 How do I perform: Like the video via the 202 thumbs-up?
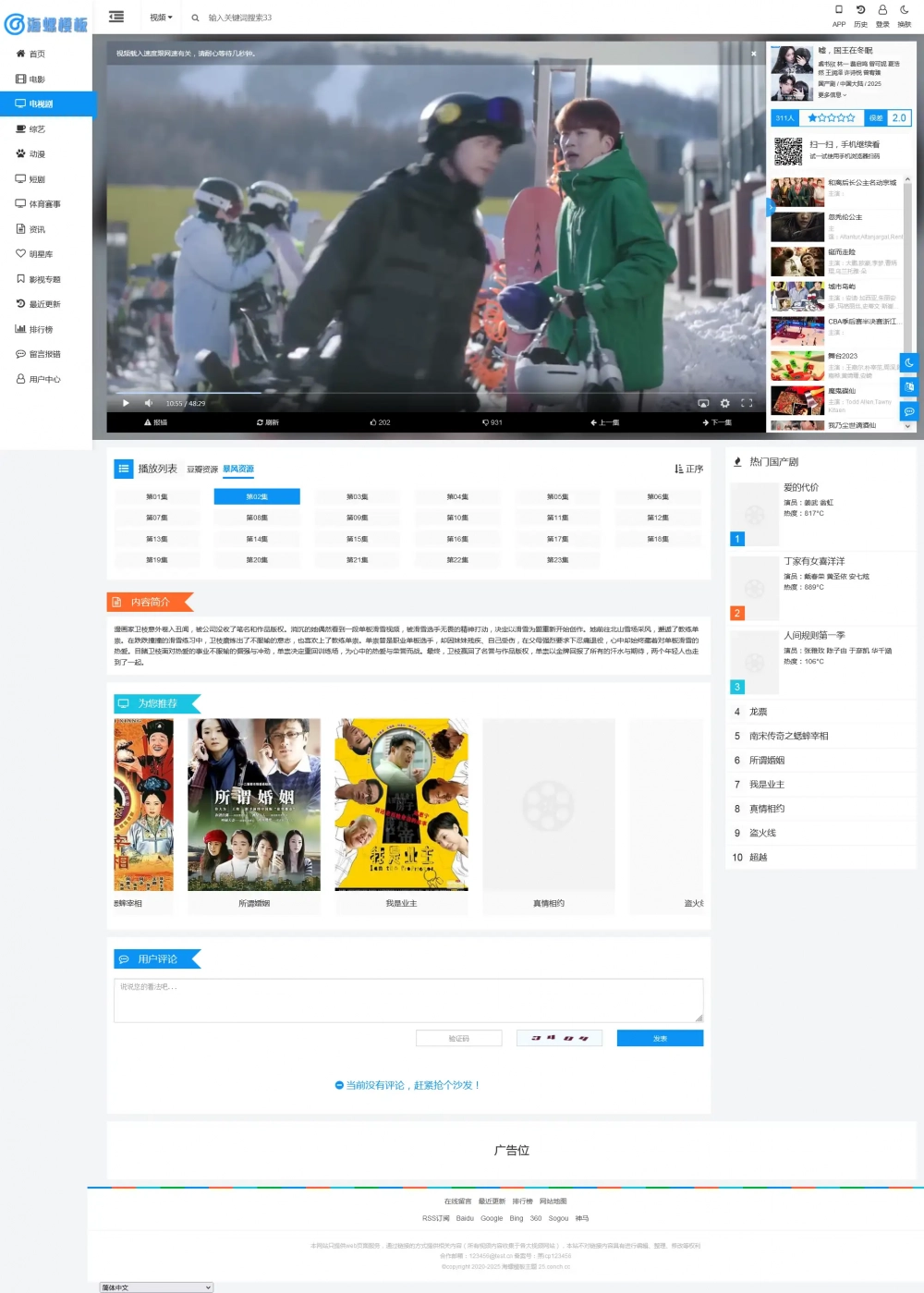380,422
